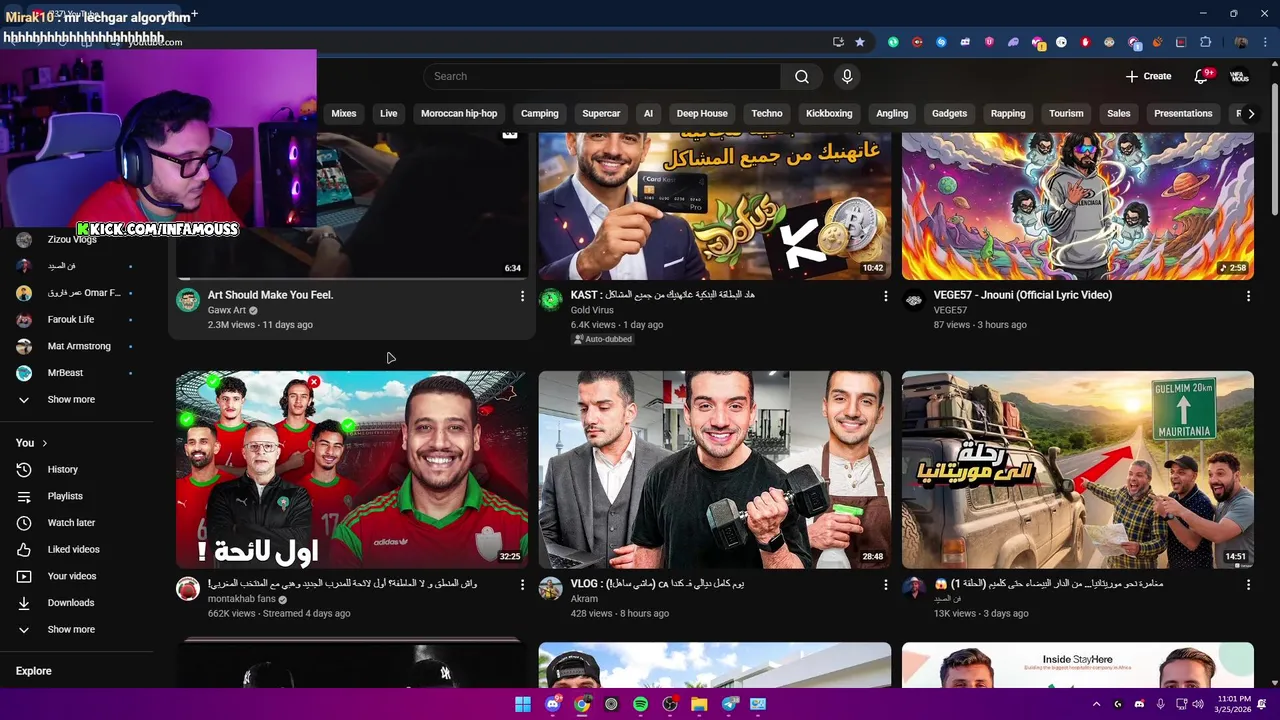
Task: Bookmark this page with star icon
Action: pos(860,42)
